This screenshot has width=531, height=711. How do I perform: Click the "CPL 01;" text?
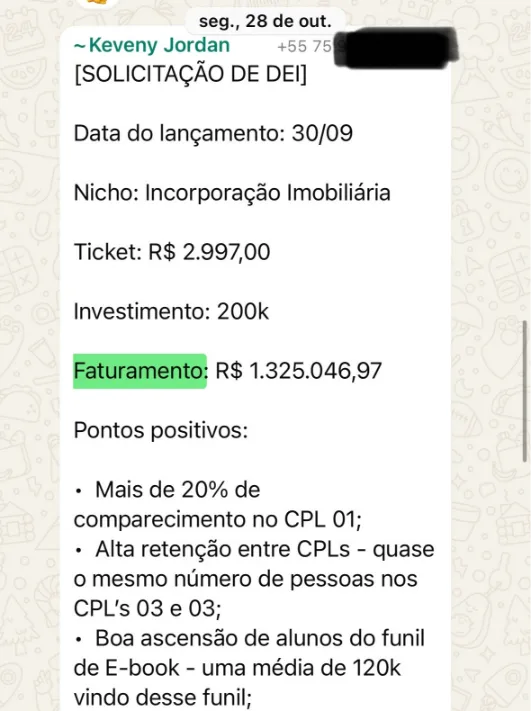(x=323, y=520)
